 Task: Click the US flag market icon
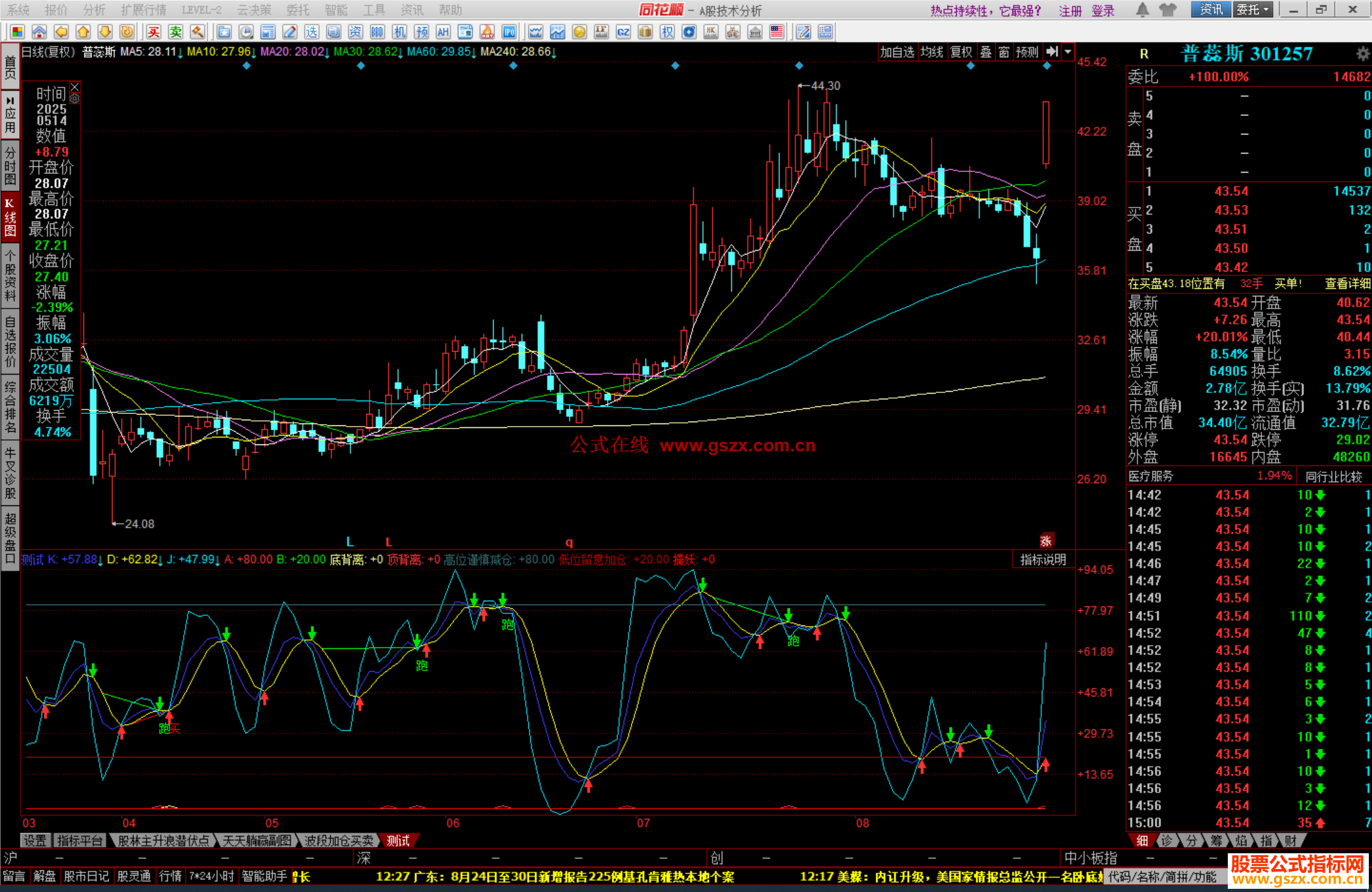pos(776,32)
